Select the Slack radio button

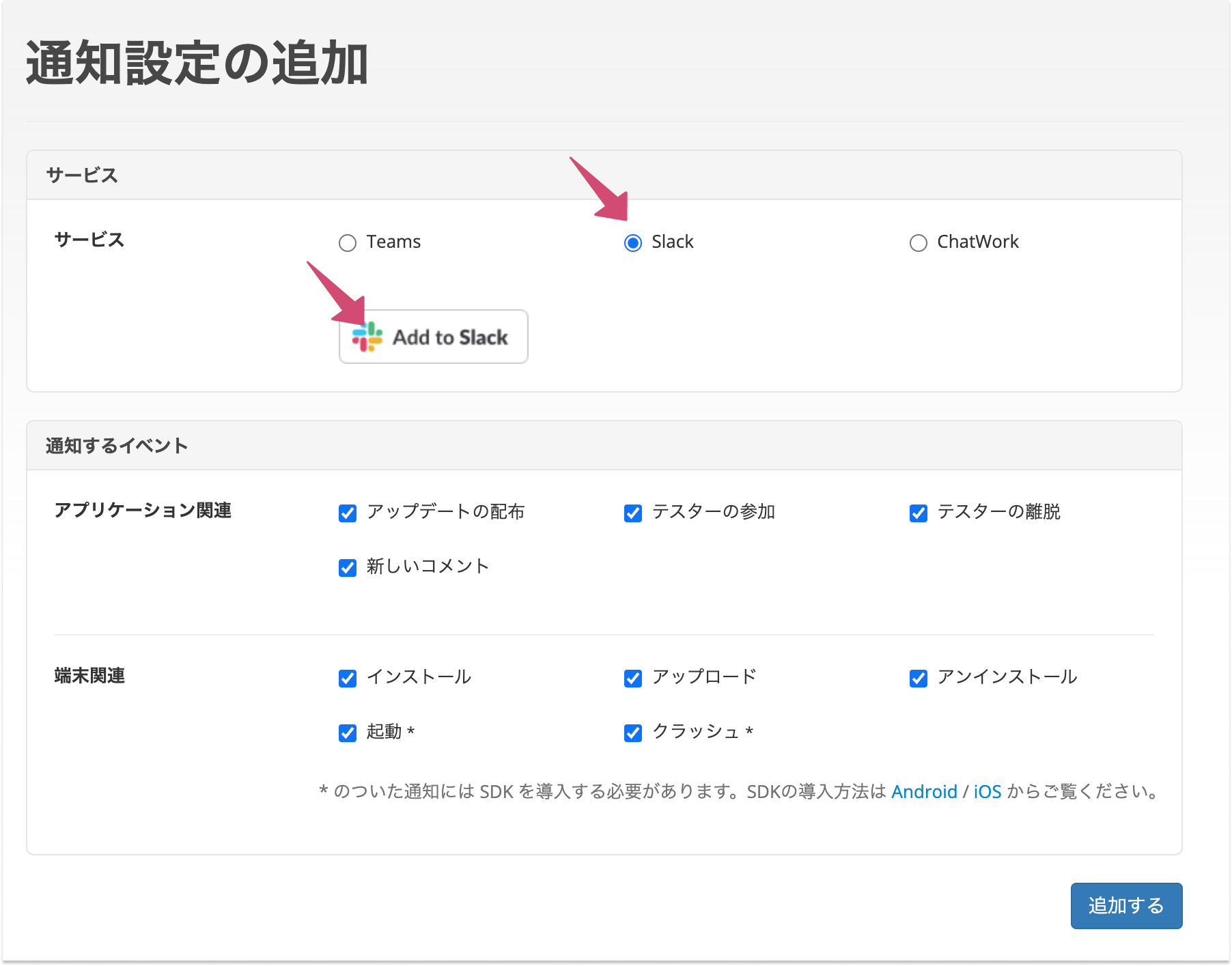[x=633, y=242]
